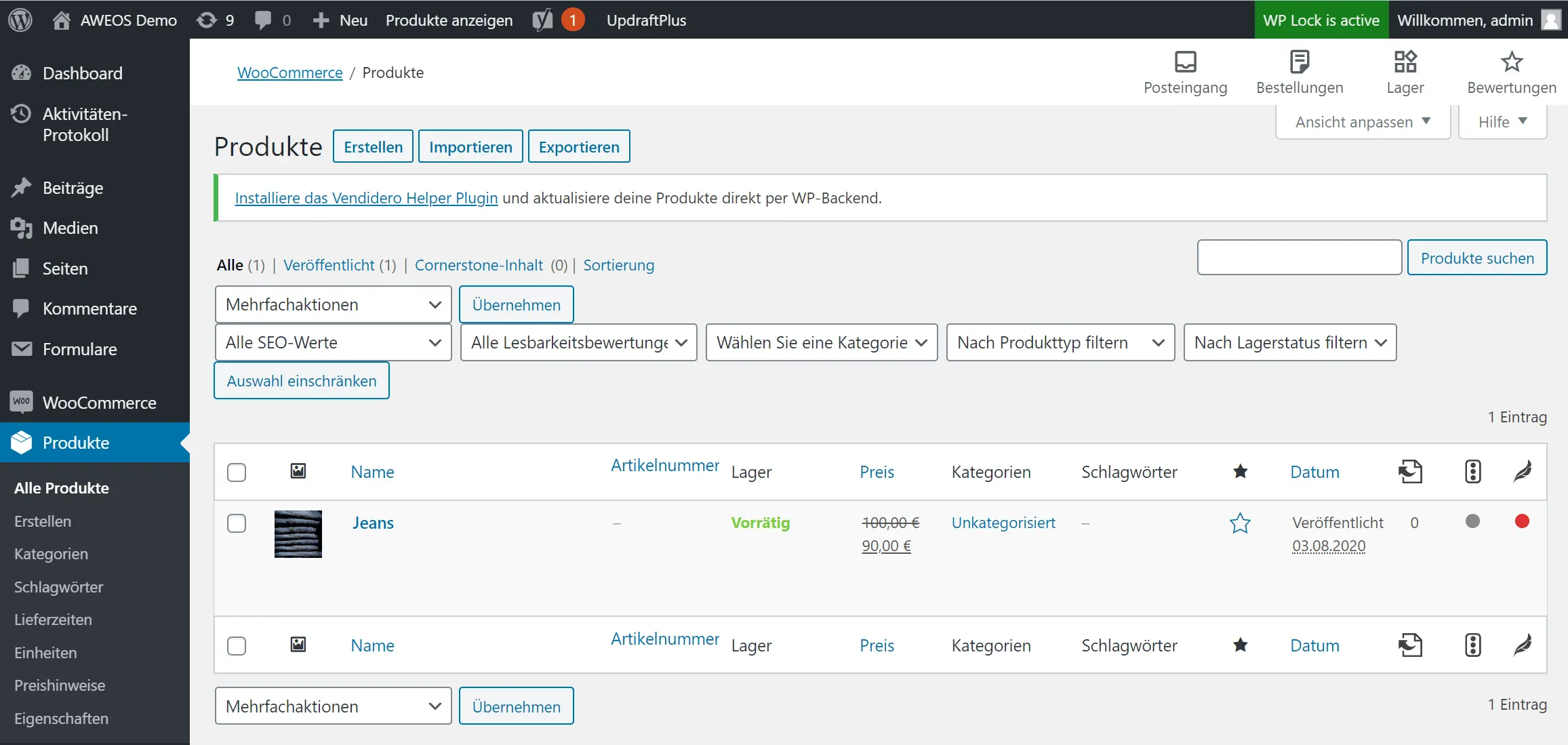Click the Importieren button
The image size is (1568, 745).
tap(470, 146)
